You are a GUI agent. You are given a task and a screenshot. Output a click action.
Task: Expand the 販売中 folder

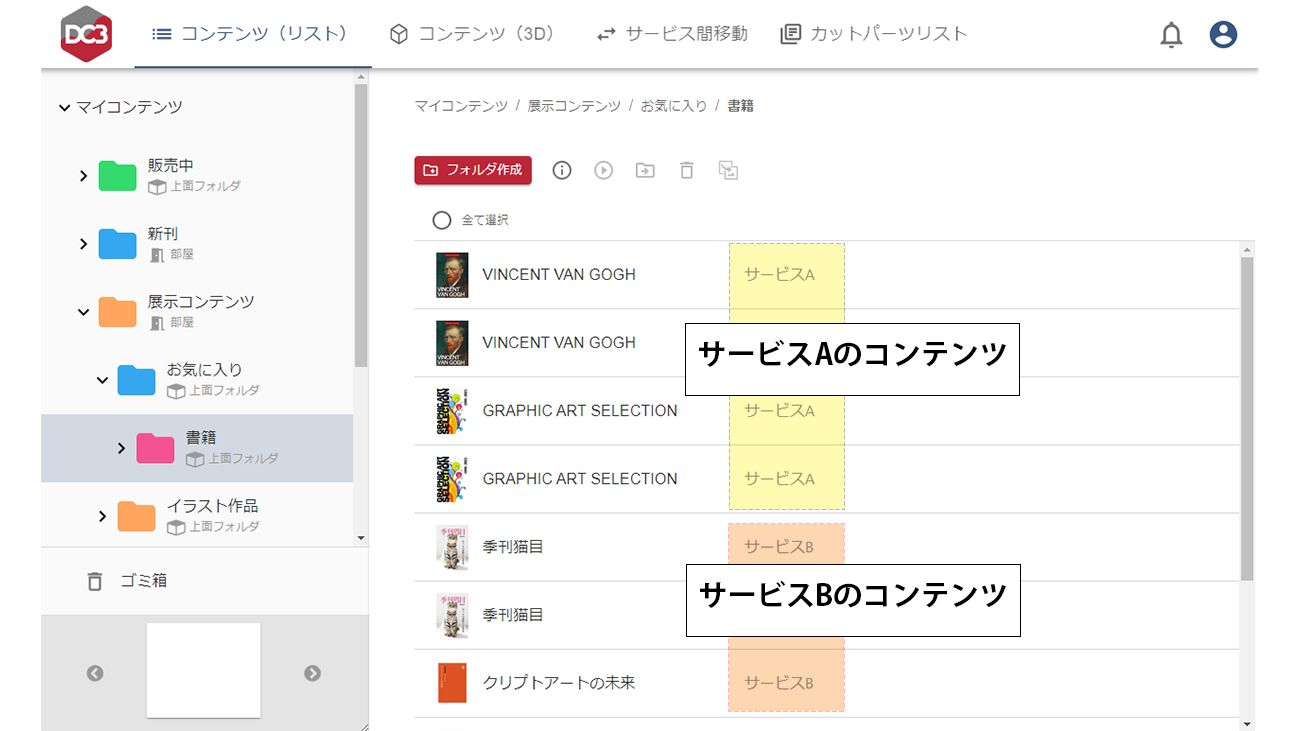(84, 176)
